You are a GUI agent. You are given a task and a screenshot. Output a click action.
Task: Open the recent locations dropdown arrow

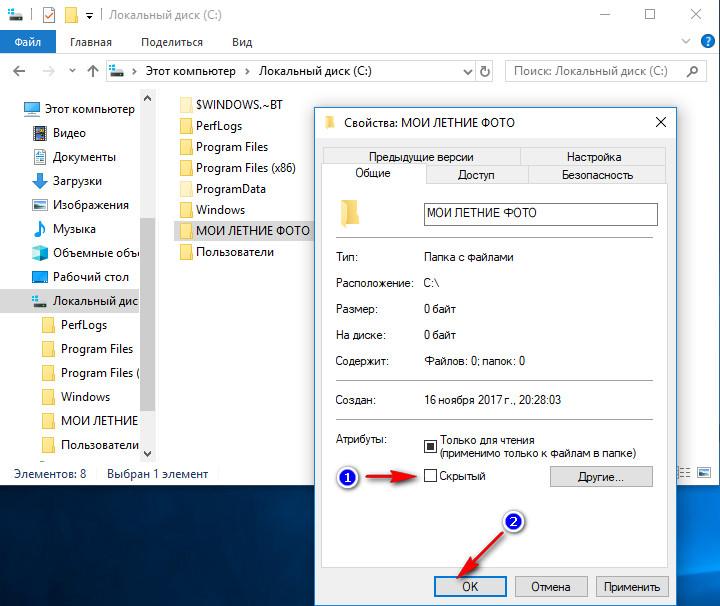coord(72,71)
